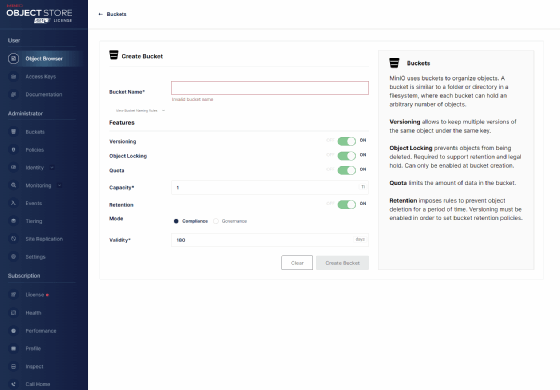560x390 pixels.
Task: Open the Policies shield icon
Action: [14, 150]
